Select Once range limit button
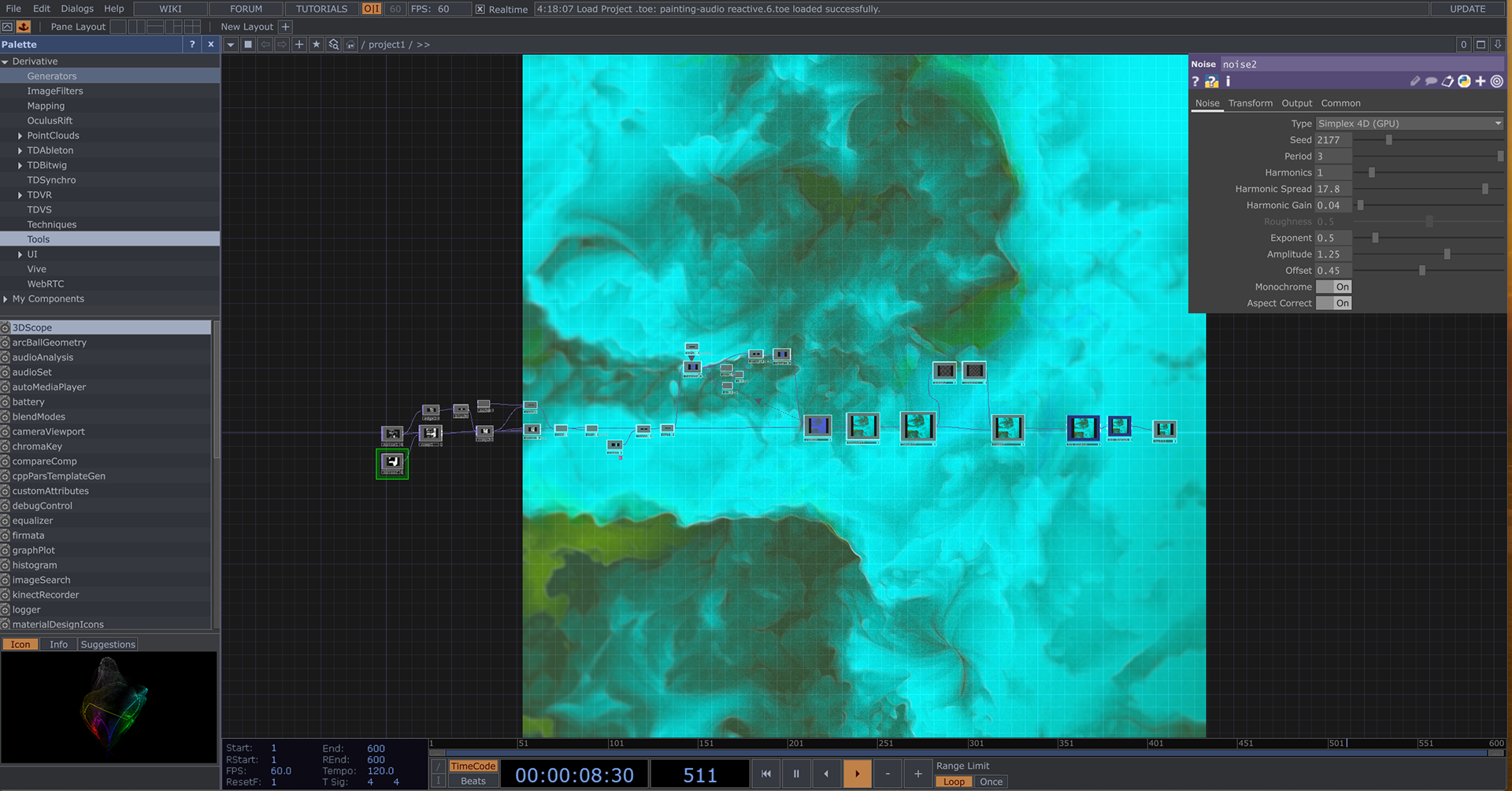 (x=991, y=782)
